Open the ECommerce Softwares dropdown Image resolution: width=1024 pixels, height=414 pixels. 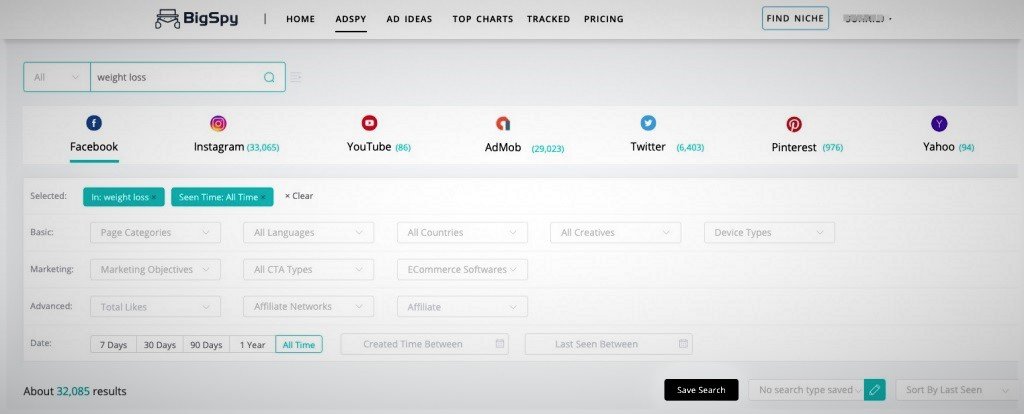point(462,270)
